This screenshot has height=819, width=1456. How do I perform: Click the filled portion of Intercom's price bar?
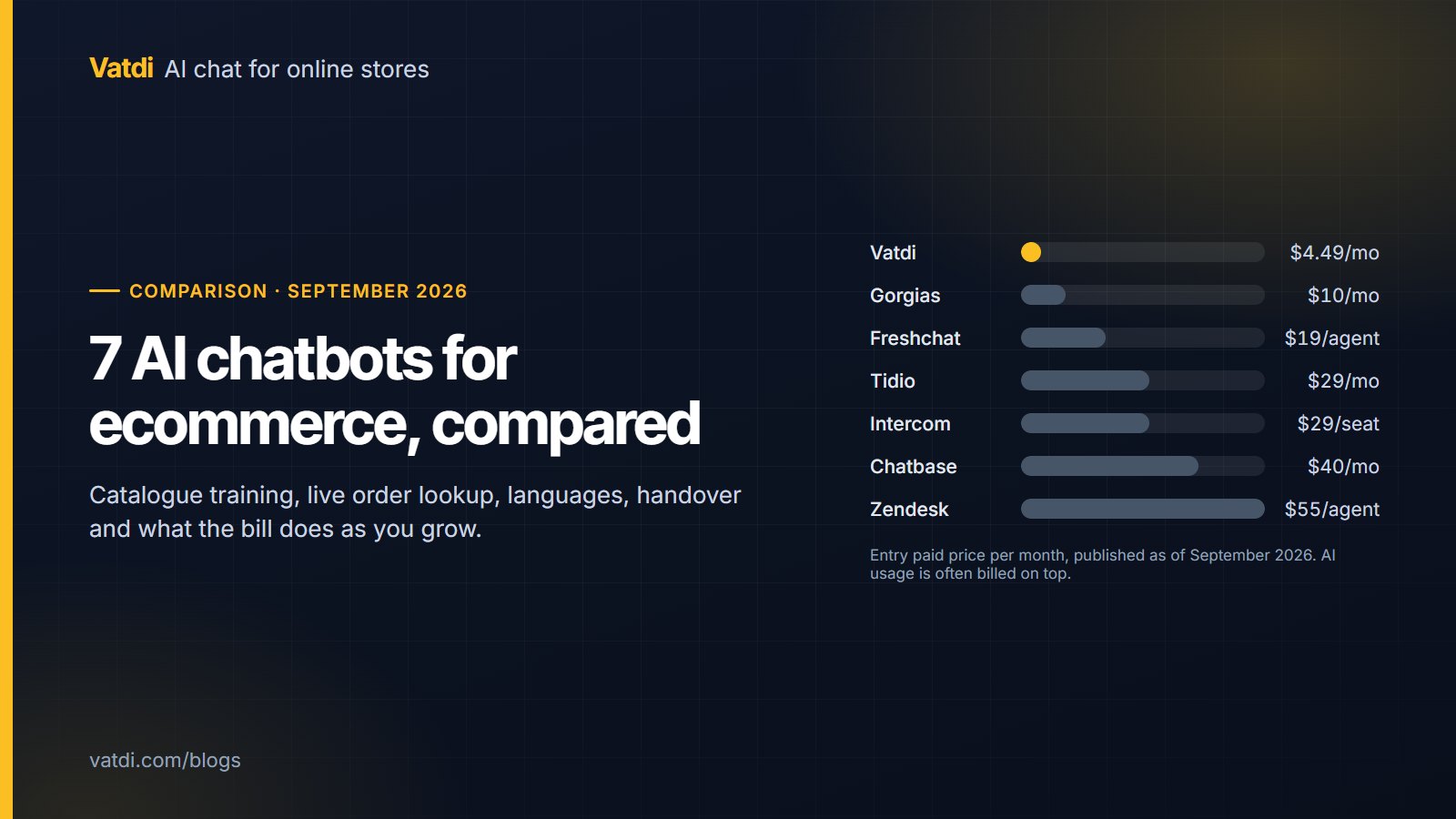[x=1085, y=423]
